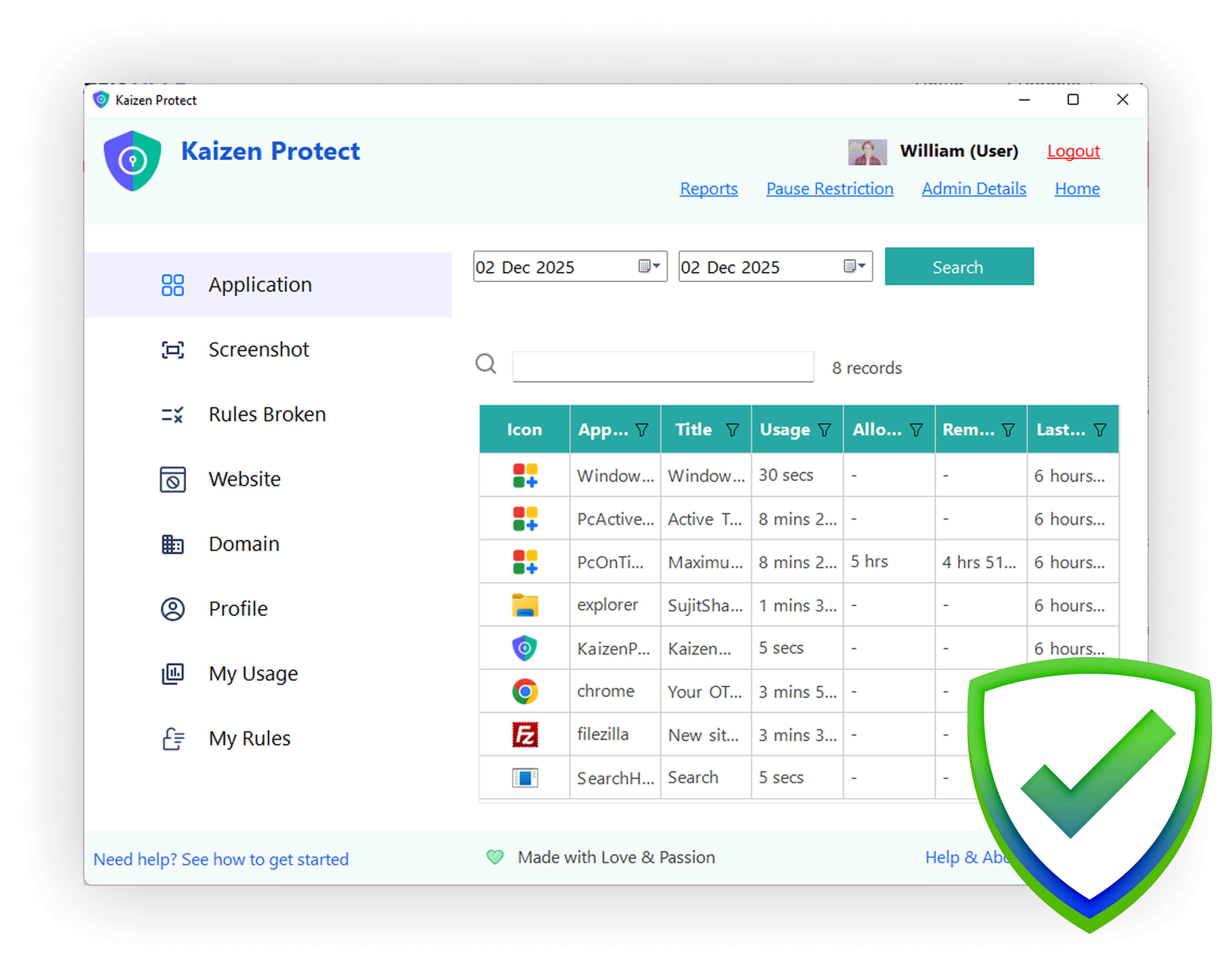Open the Reports link
The width and height of the screenshot is (1232, 969).
(709, 189)
